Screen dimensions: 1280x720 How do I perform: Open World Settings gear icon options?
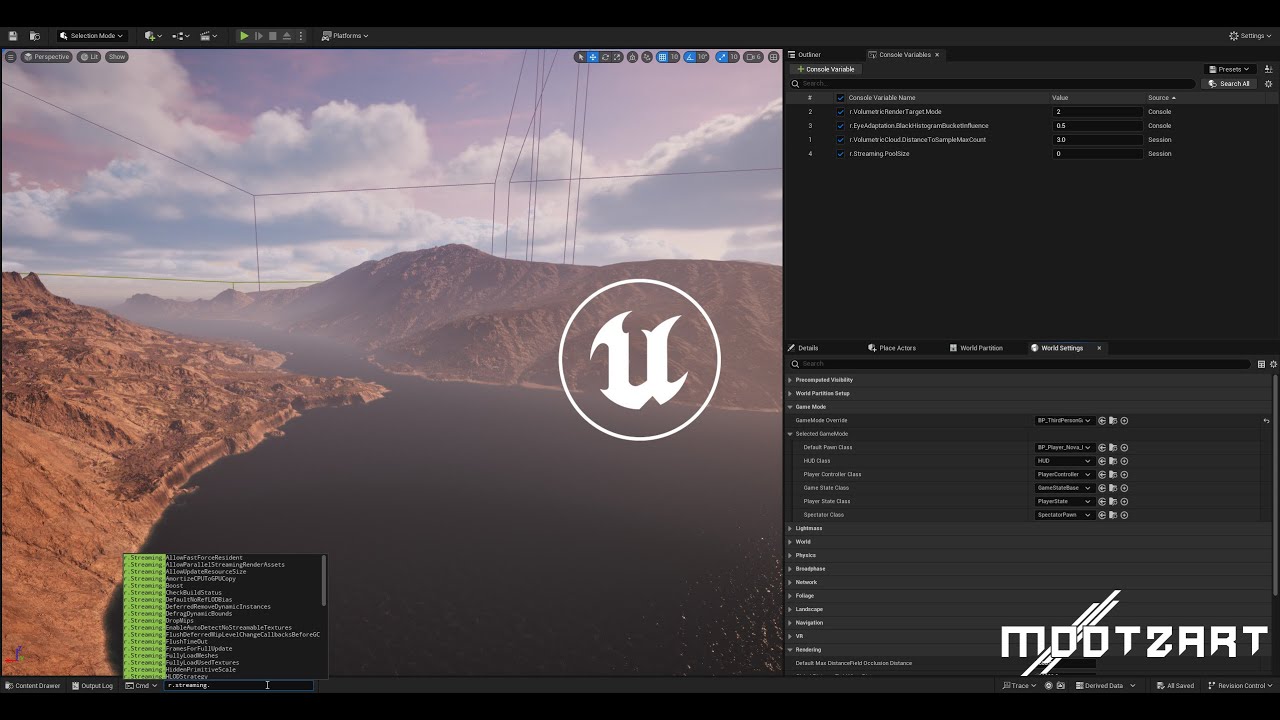[x=1273, y=364]
